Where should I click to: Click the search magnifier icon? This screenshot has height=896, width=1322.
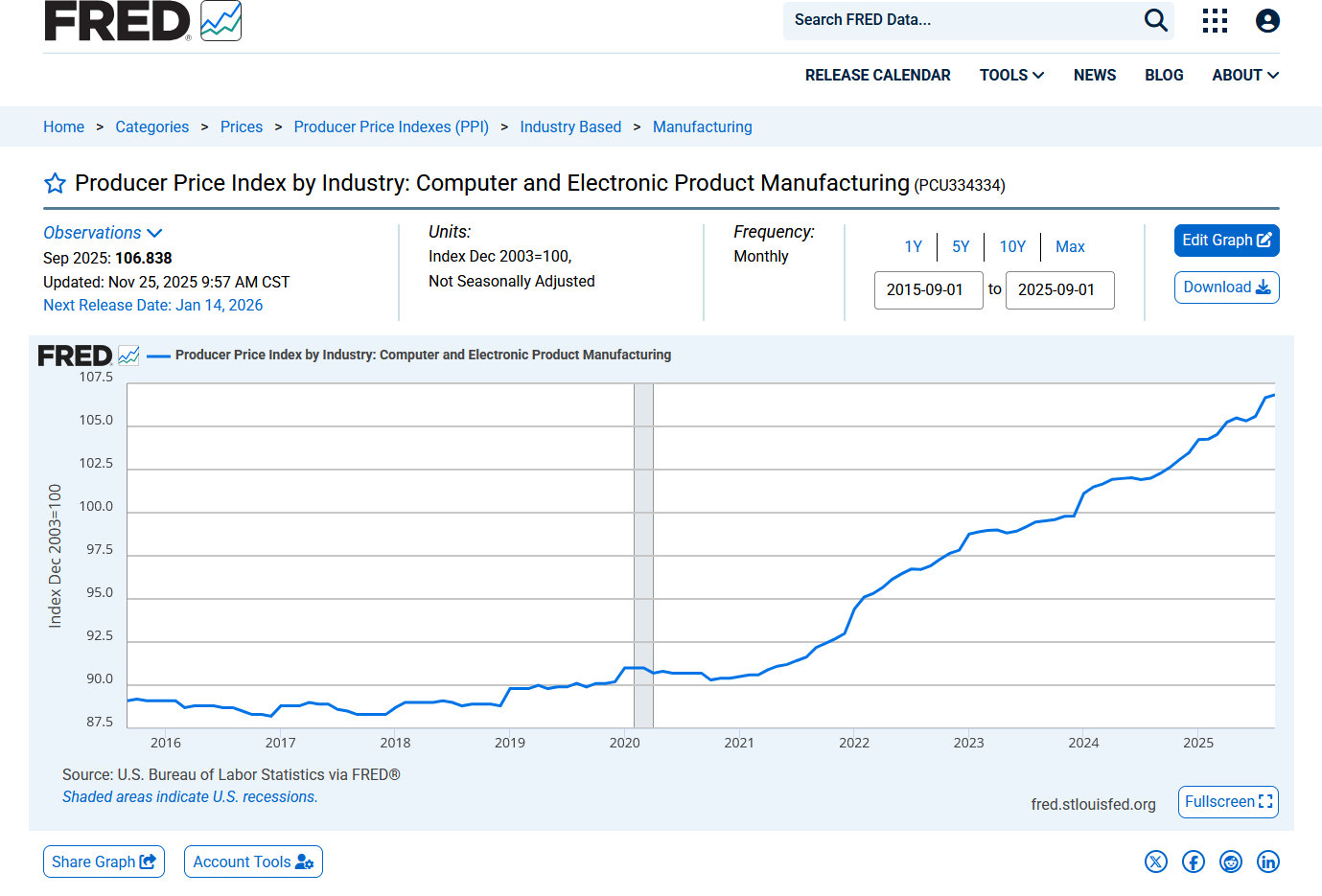[1156, 20]
